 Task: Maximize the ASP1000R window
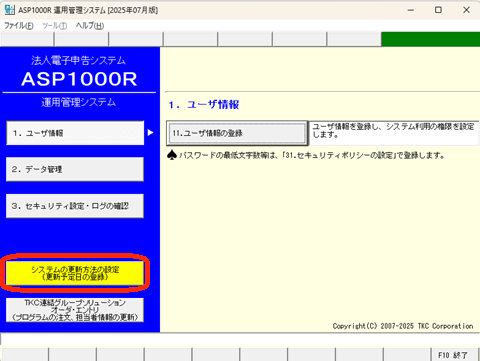[x=438, y=10]
